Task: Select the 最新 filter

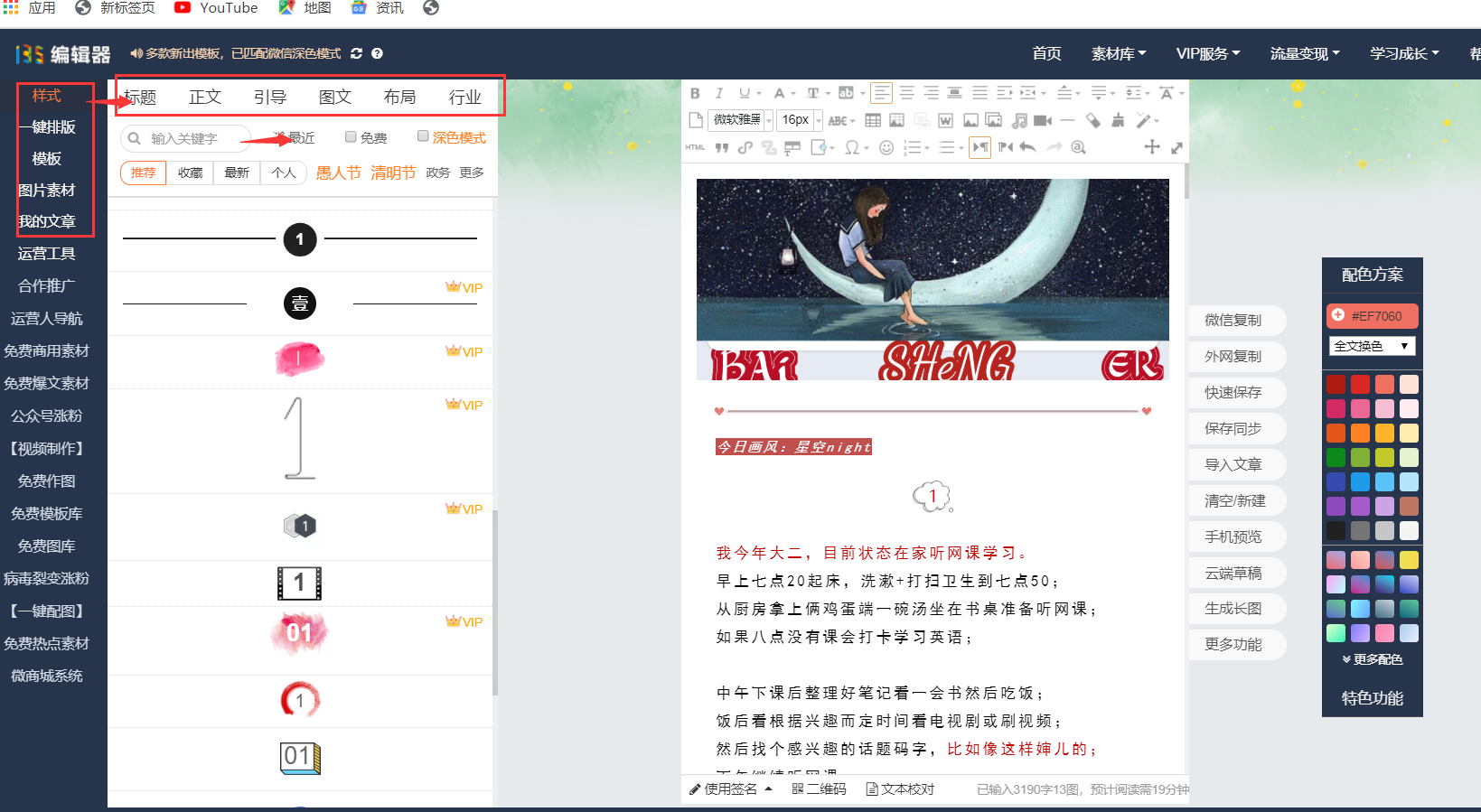Action: (x=237, y=173)
